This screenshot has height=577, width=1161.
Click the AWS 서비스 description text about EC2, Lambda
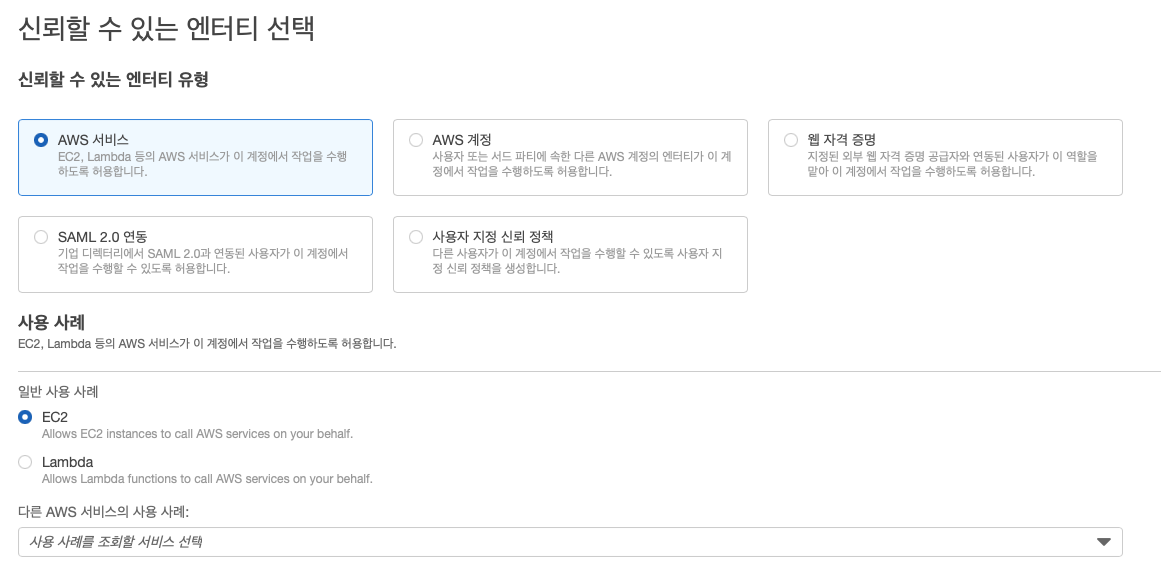[203, 164]
